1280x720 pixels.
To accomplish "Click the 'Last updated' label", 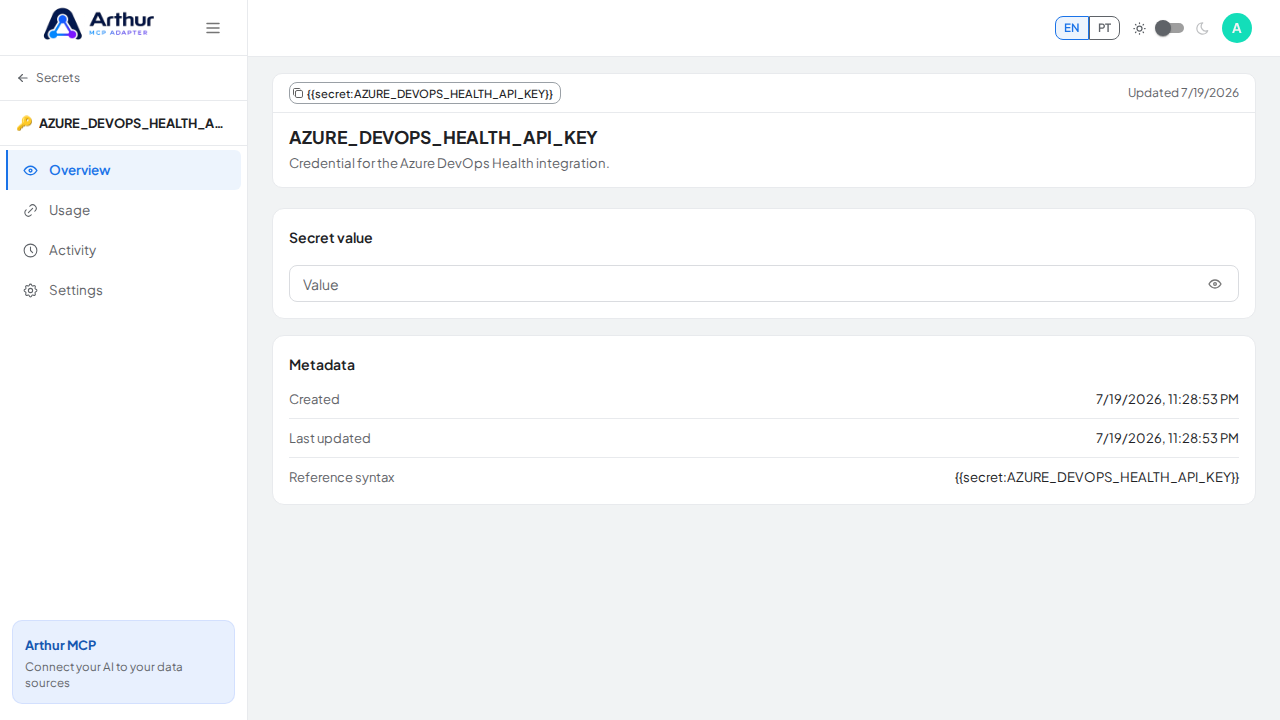I will [x=330, y=438].
